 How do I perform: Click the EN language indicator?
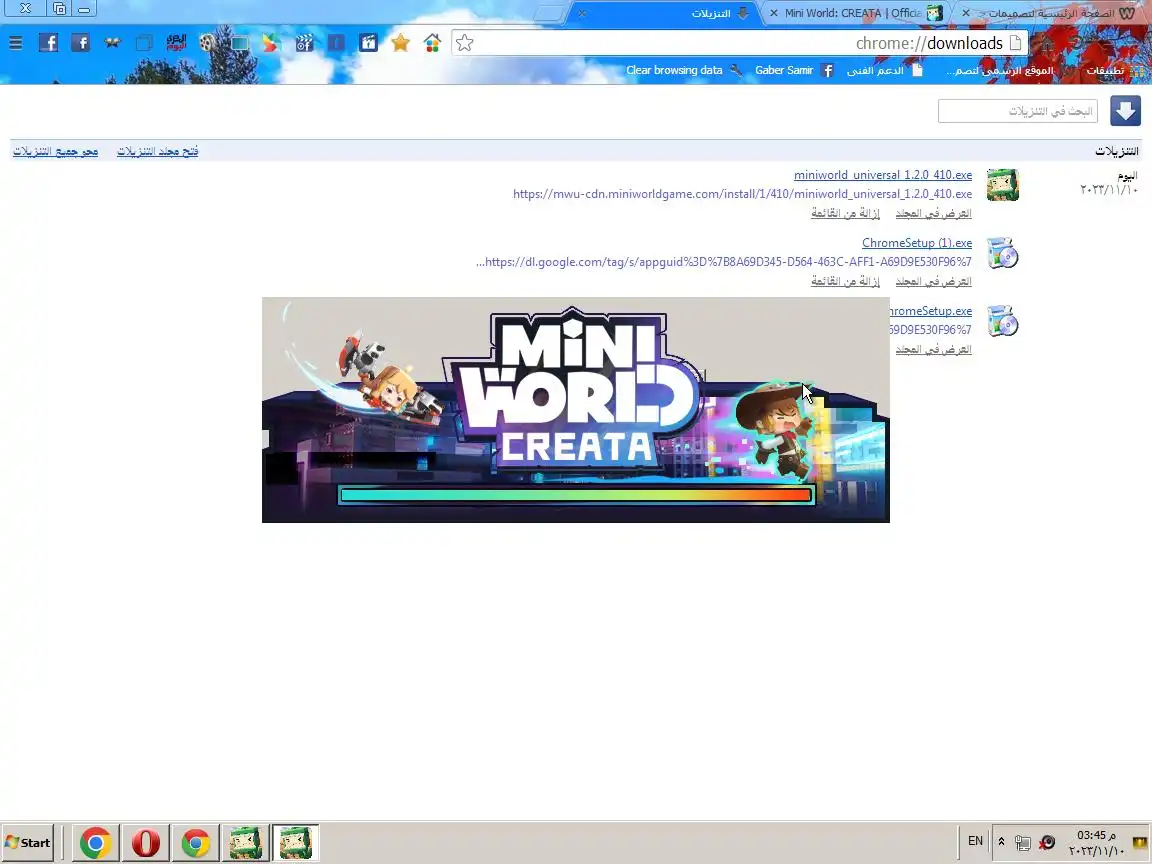coord(975,841)
